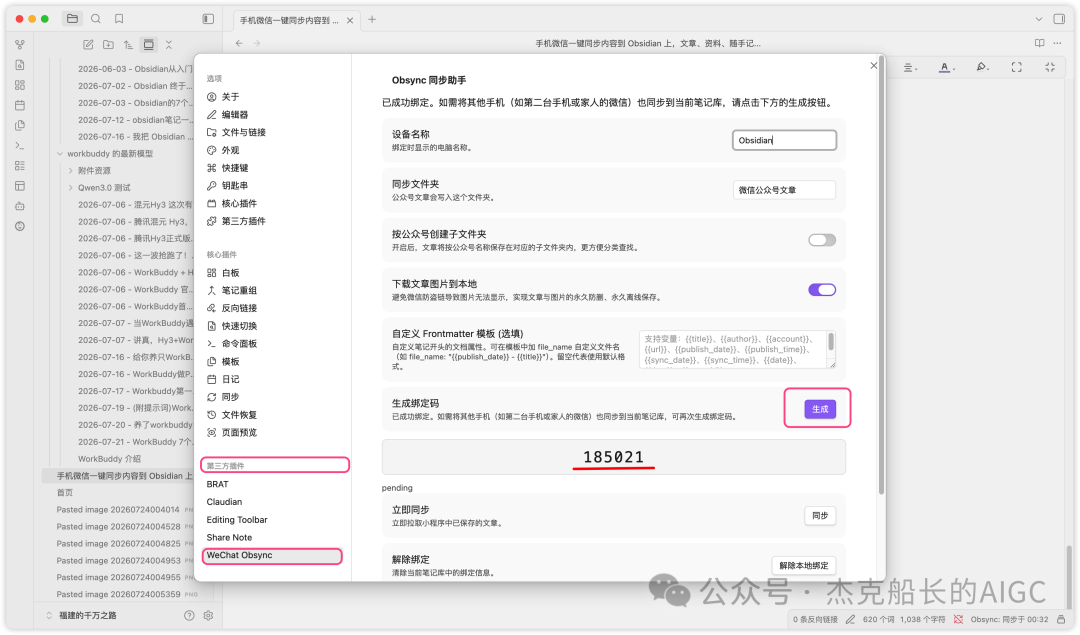The image size is (1080, 635).
Task: Open font color picker in toolbar
Action: pos(946,67)
